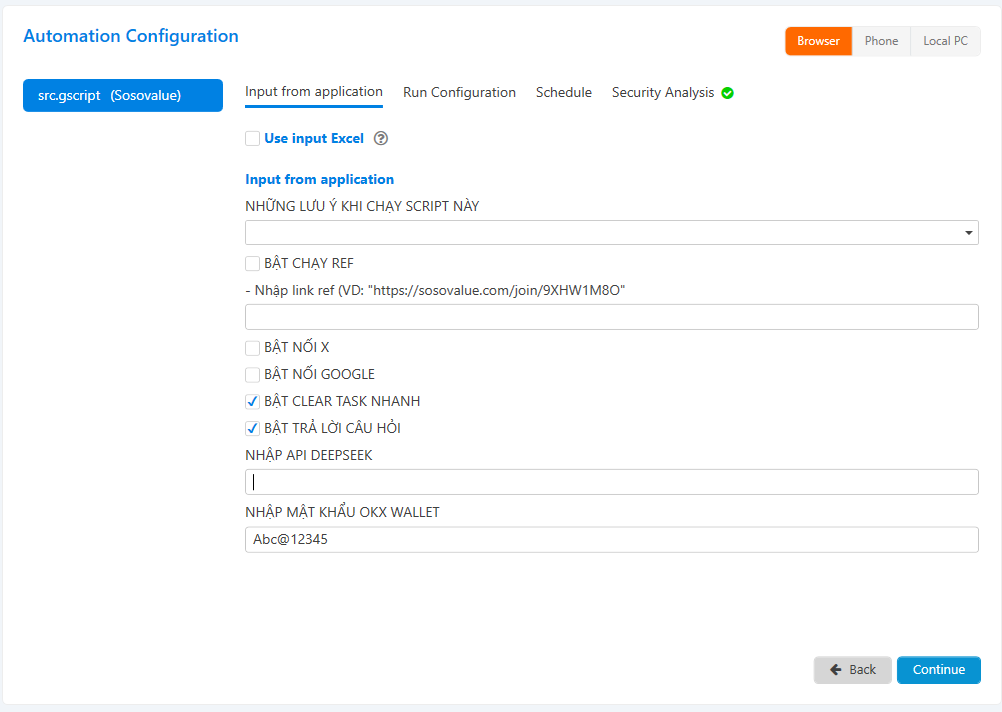This screenshot has height=712, width=1002.
Task: Enable the BẬT NỐI X checkbox
Action: (253, 348)
